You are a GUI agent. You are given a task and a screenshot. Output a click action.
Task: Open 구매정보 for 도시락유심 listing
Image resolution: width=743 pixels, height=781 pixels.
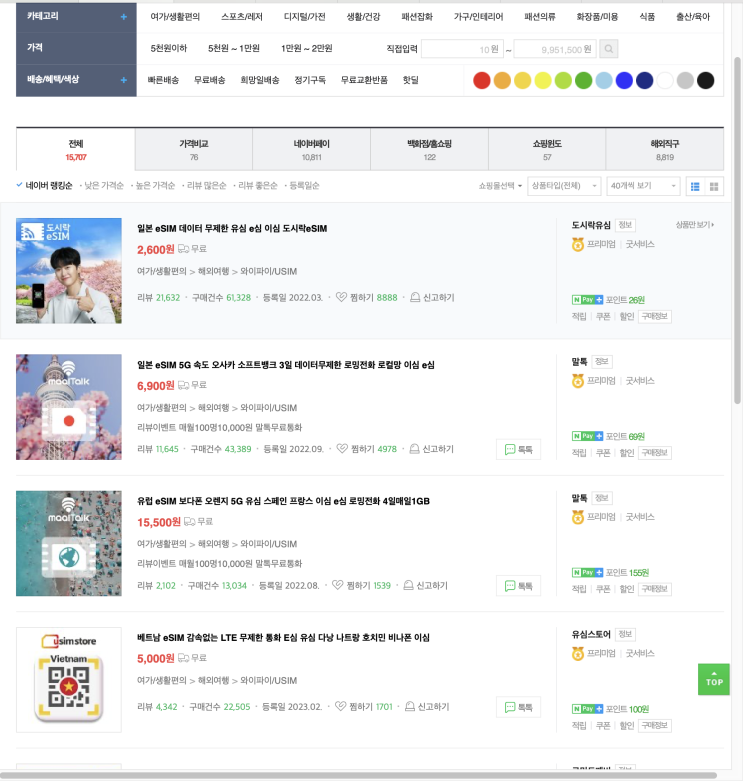pos(654,316)
